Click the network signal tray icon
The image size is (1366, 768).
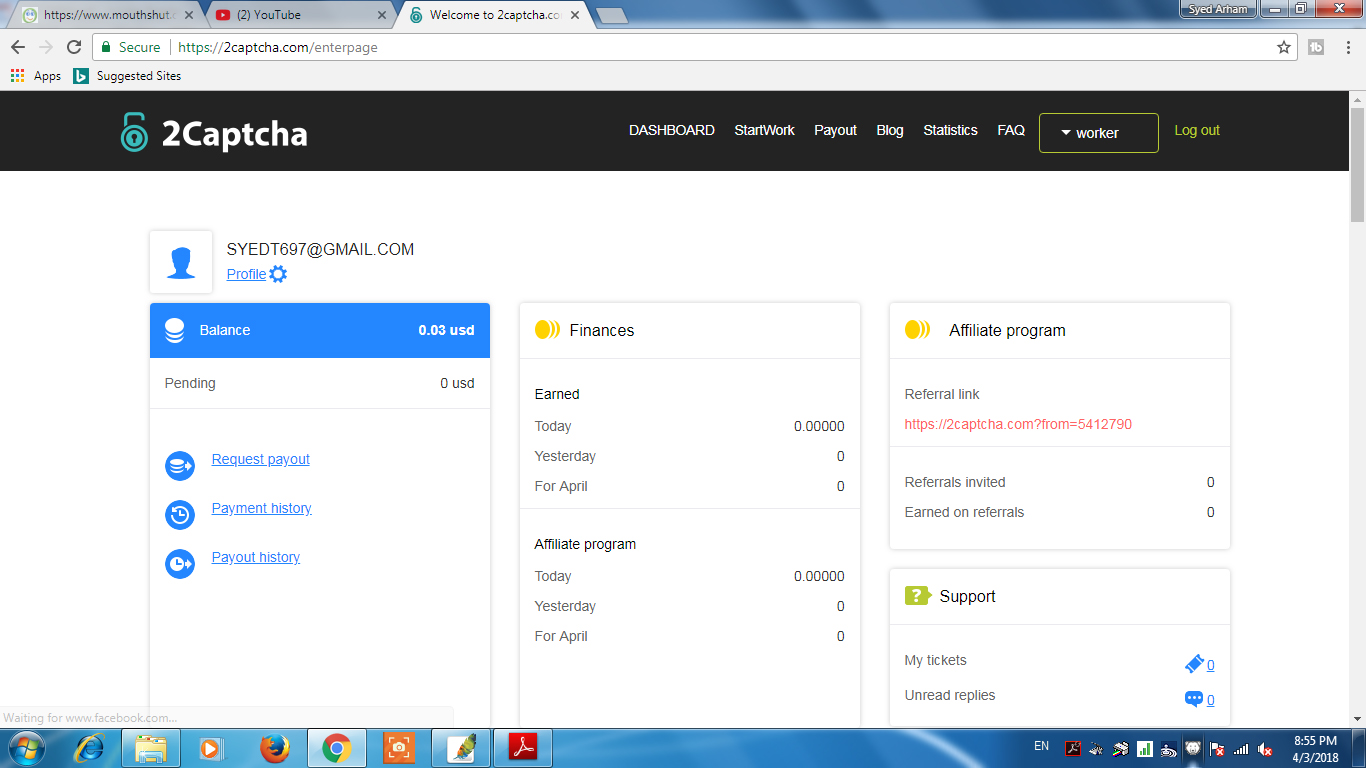coord(1241,748)
